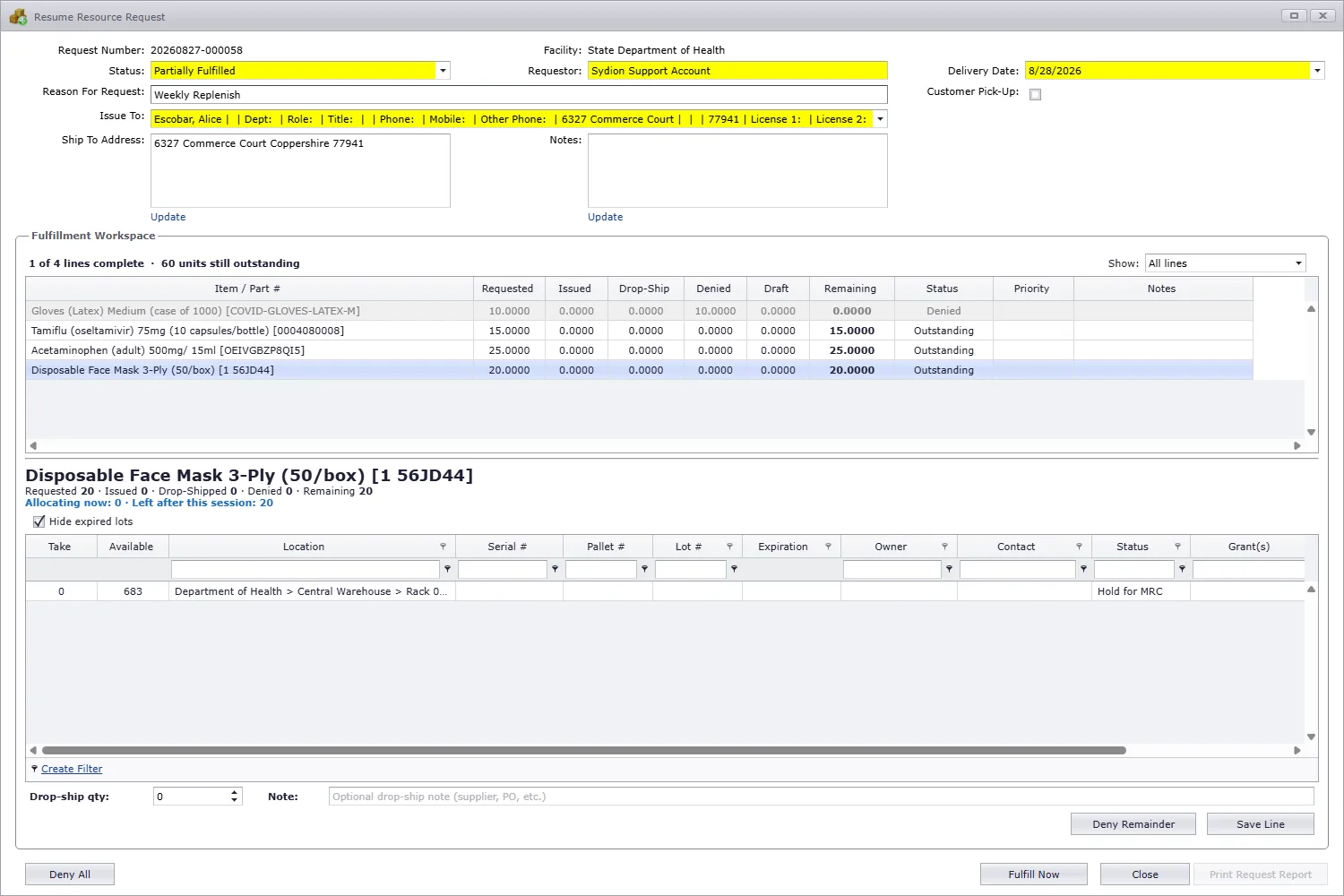Click Update link under Ship To Address
The image size is (1344, 896).
coord(168,217)
